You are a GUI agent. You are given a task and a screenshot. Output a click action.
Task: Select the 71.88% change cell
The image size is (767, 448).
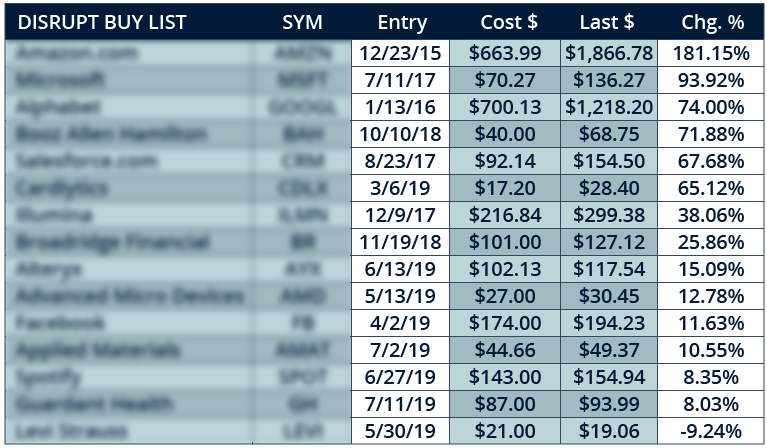pos(711,134)
